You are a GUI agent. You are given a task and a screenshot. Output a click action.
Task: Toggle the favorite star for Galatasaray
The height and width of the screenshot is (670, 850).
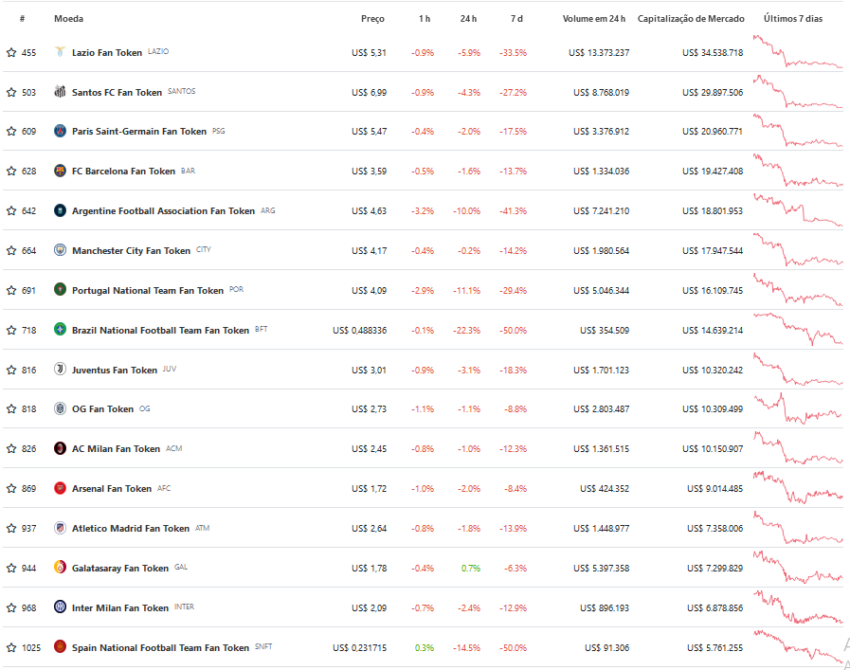(x=11, y=568)
